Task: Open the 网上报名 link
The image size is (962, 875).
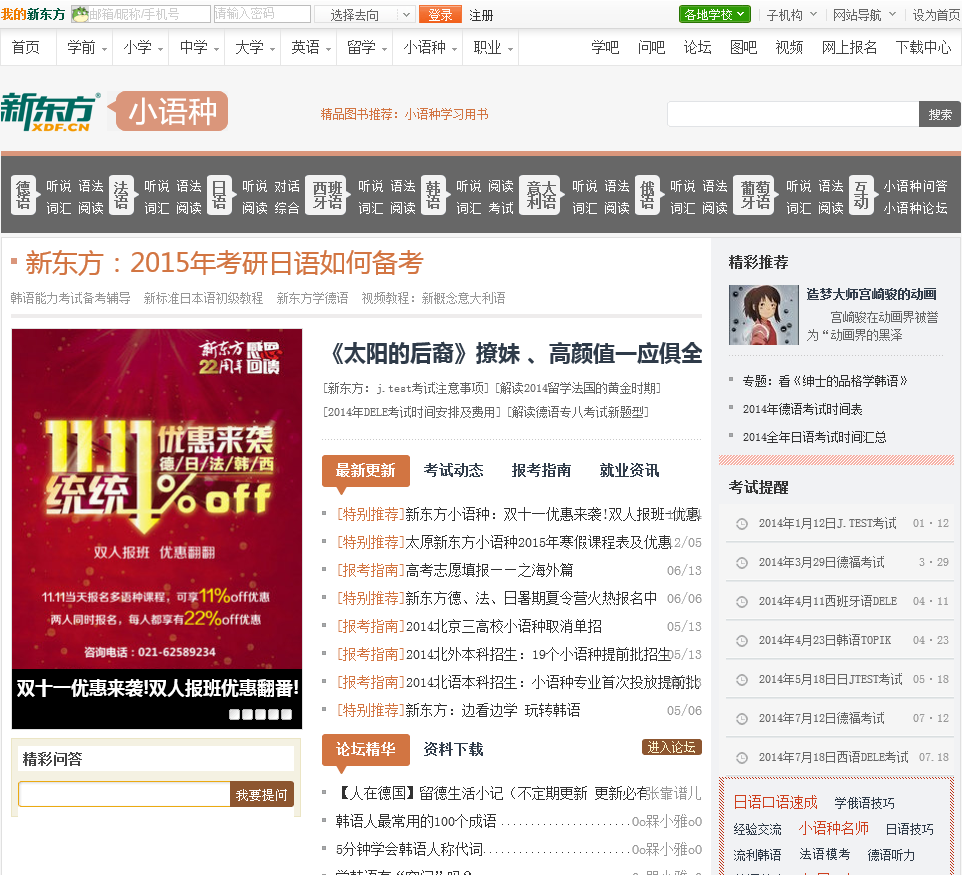Action: [x=849, y=47]
